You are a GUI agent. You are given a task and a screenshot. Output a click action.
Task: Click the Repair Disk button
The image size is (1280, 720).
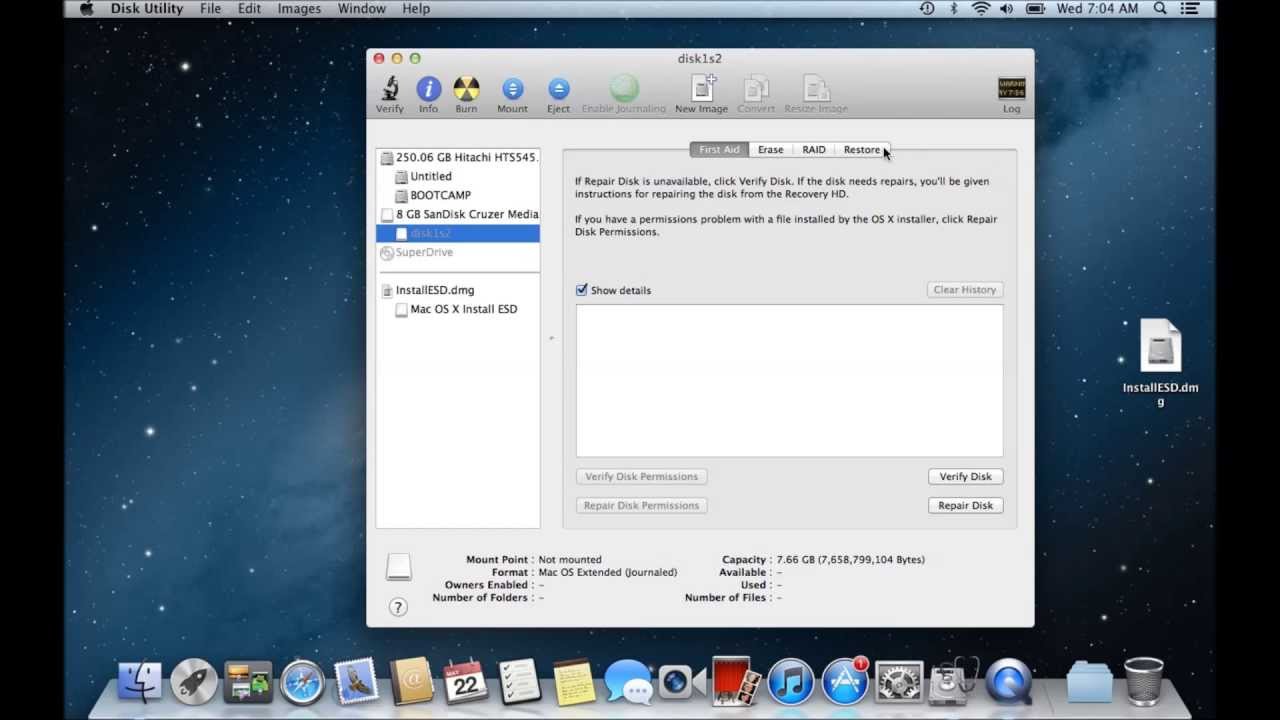point(965,506)
